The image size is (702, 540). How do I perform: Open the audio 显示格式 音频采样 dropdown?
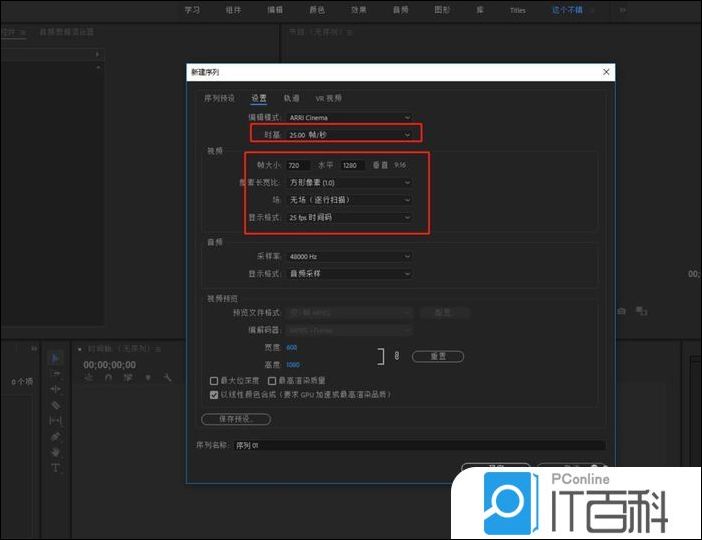pos(350,273)
